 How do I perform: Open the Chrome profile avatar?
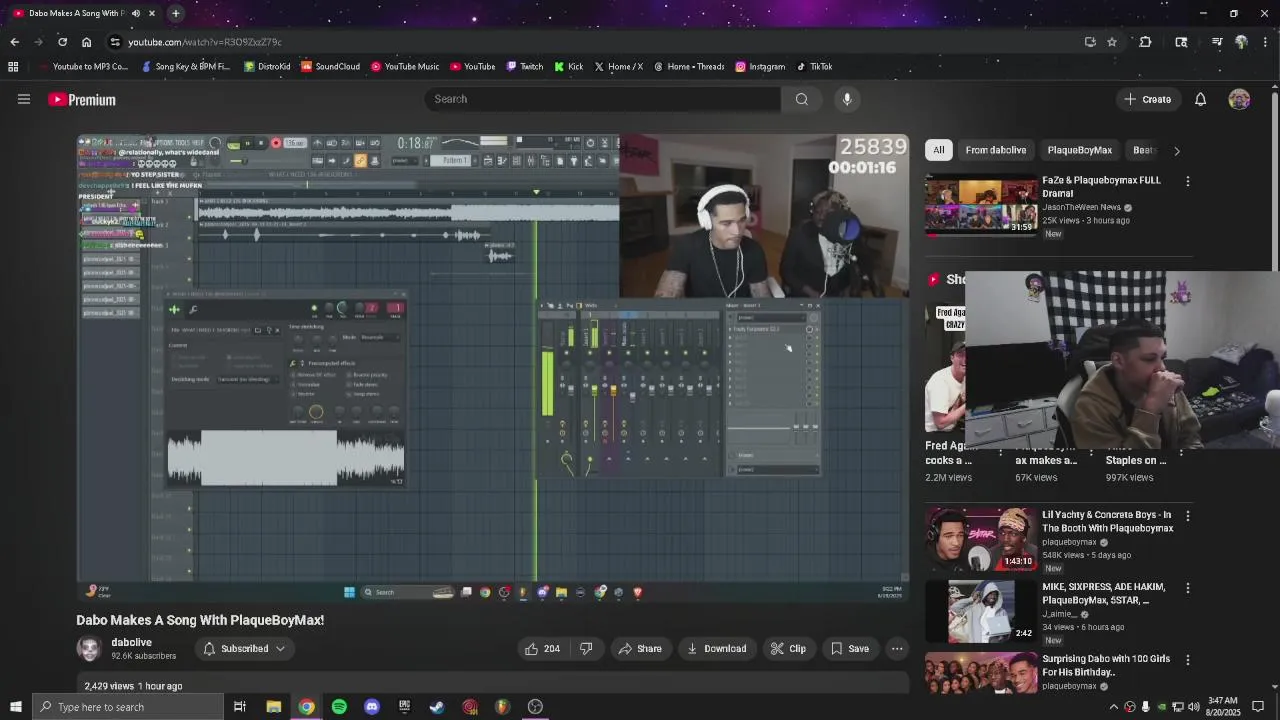pos(1241,42)
